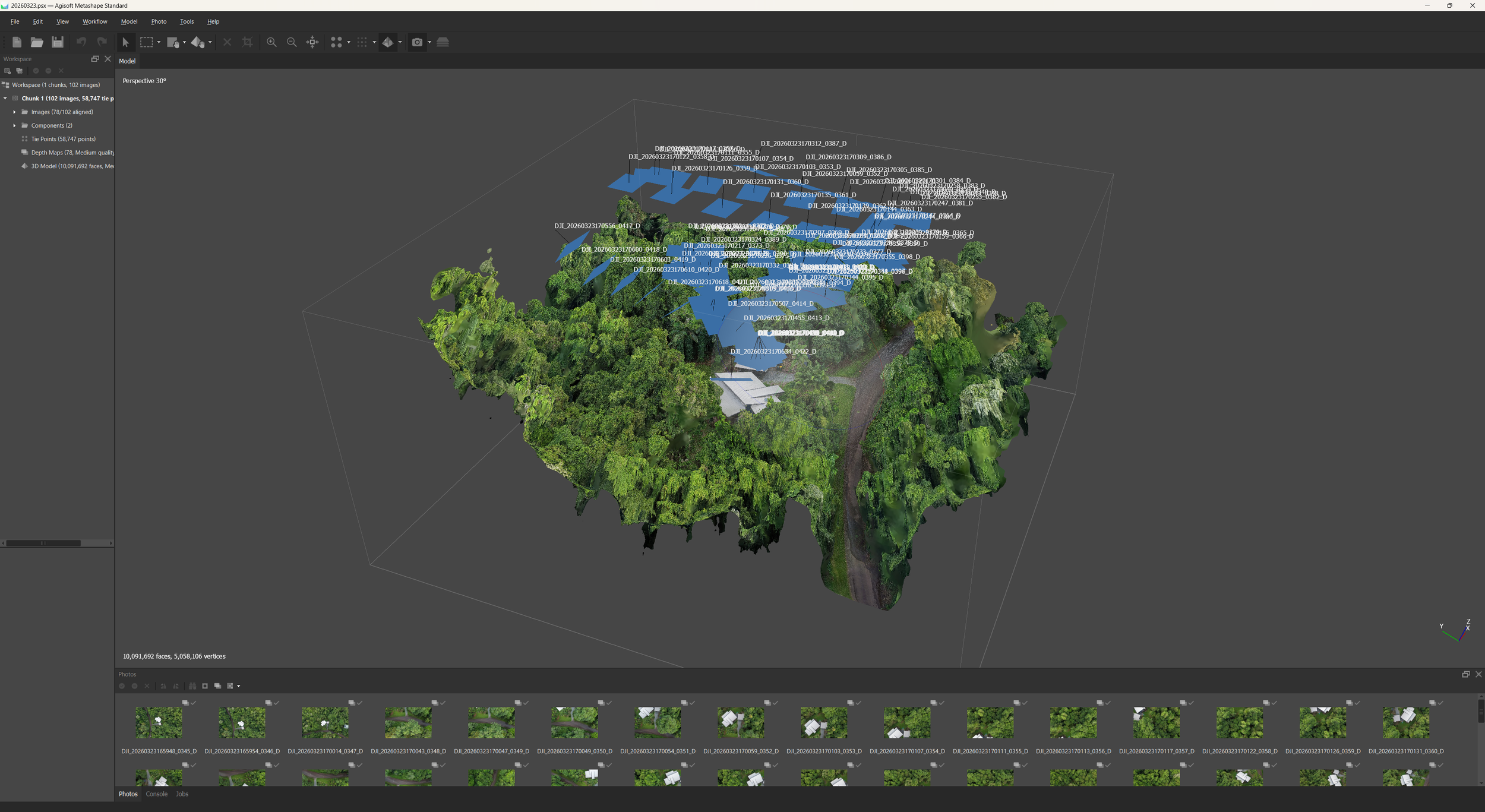This screenshot has height=812, width=1485.
Task: Click the Zoom In magnifier
Action: pyautogui.click(x=271, y=42)
